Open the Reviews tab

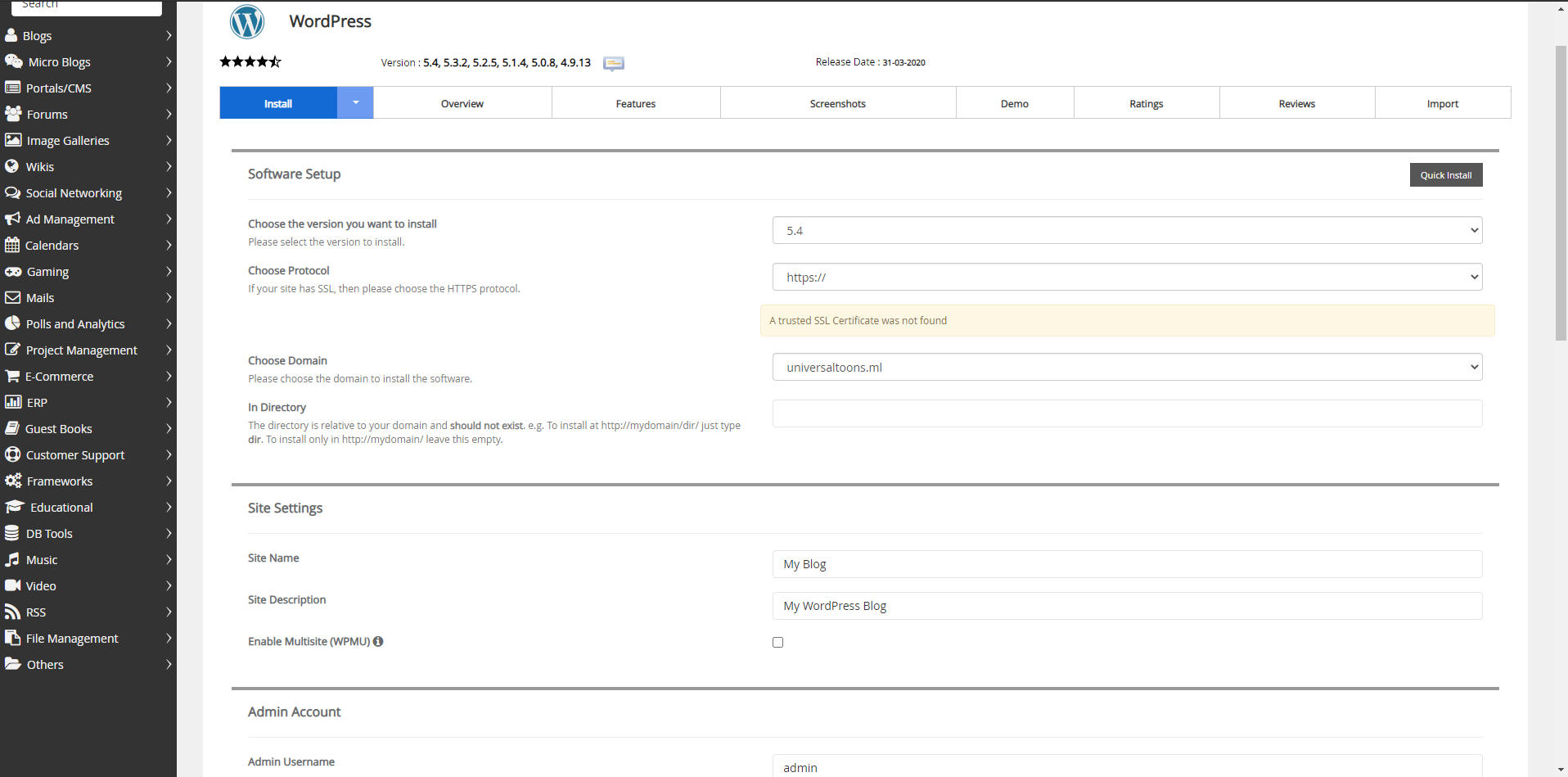coord(1296,104)
